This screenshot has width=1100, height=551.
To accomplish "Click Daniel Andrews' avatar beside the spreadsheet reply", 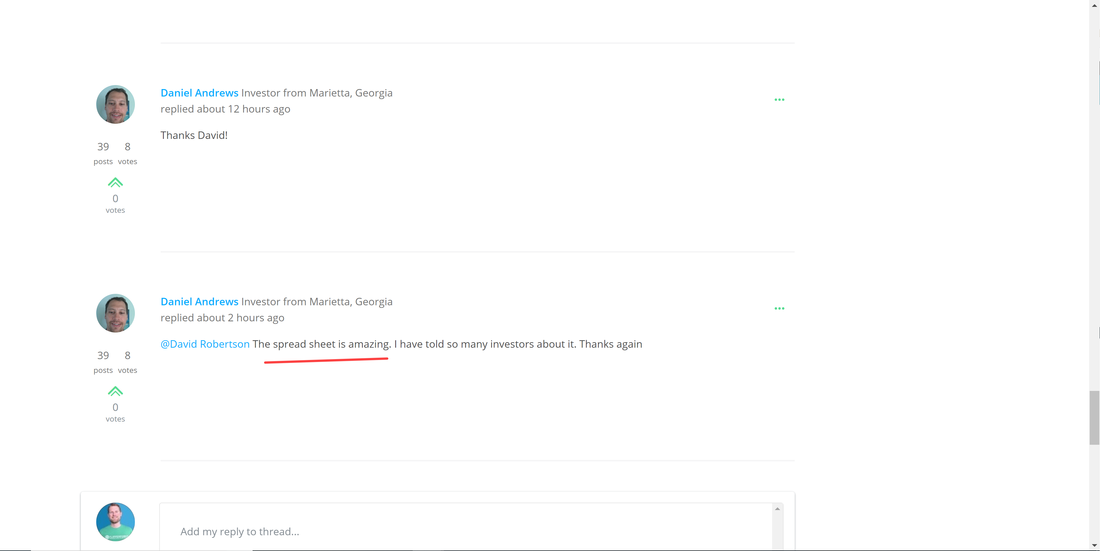I will [115, 313].
